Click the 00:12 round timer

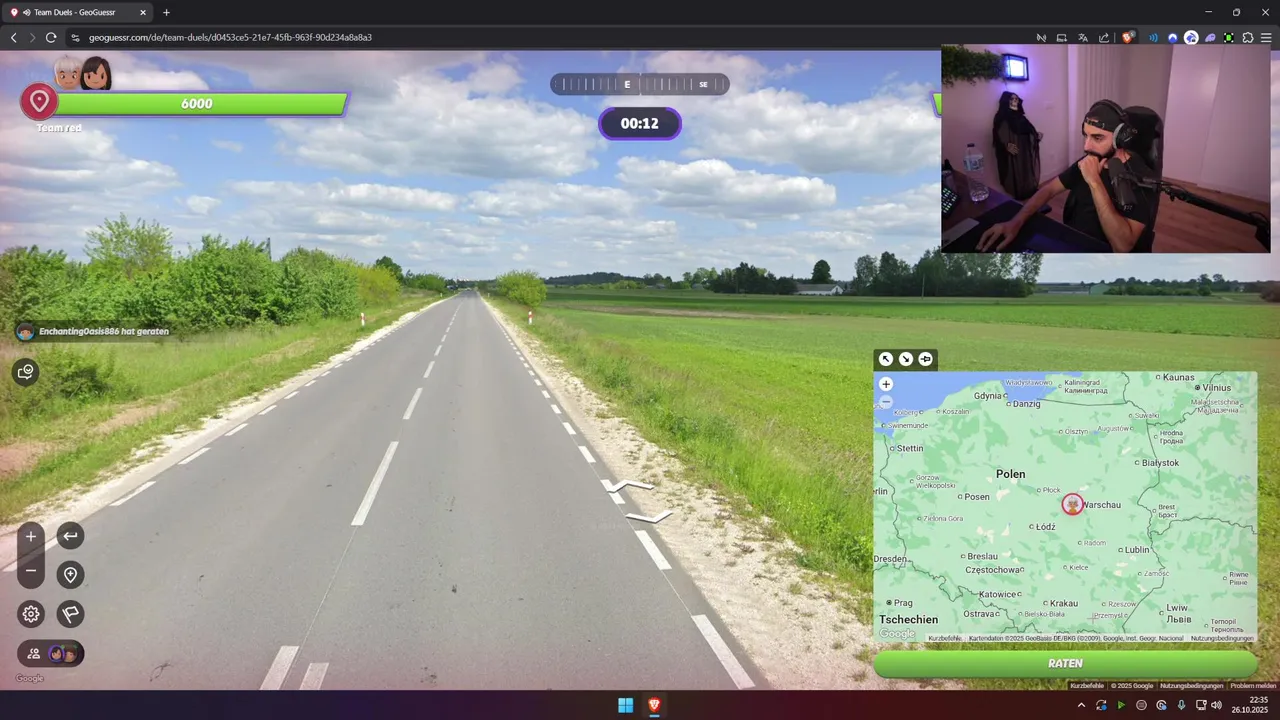[x=640, y=124]
